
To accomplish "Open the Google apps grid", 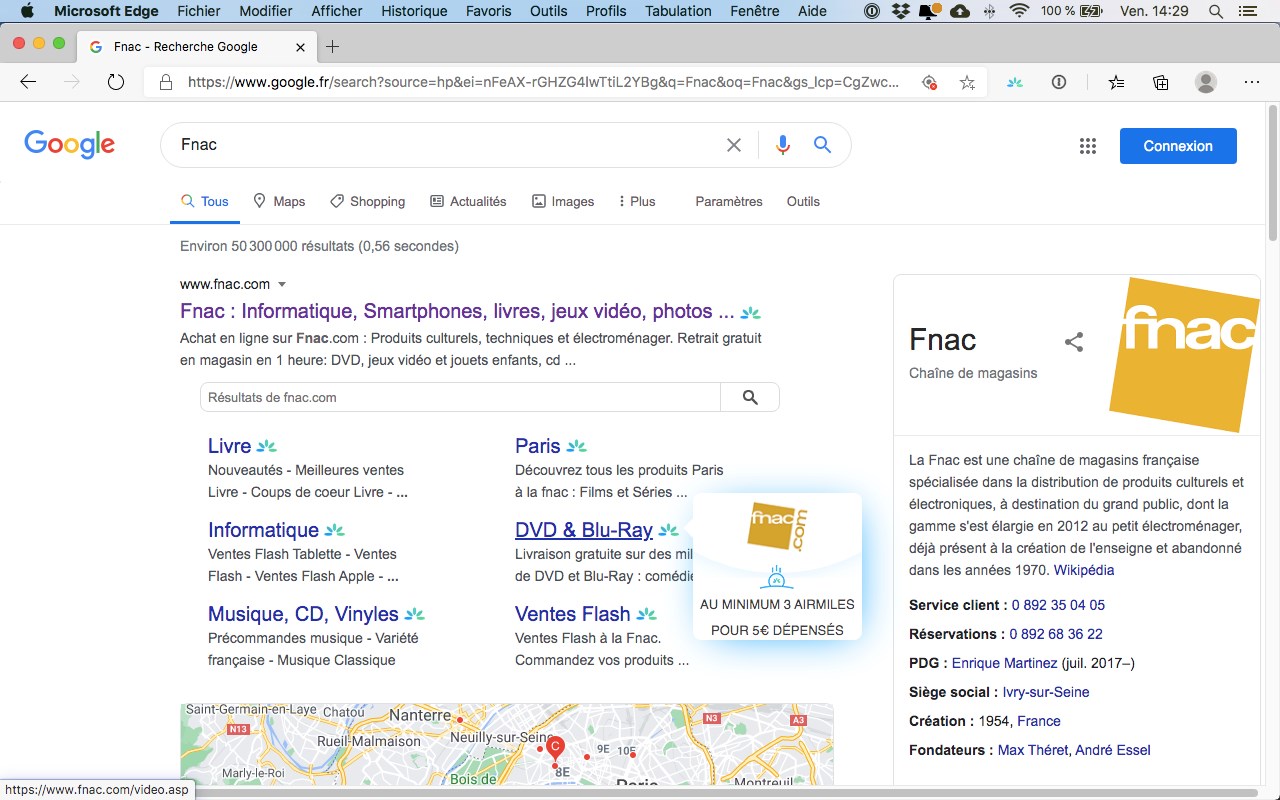I will click(1088, 146).
